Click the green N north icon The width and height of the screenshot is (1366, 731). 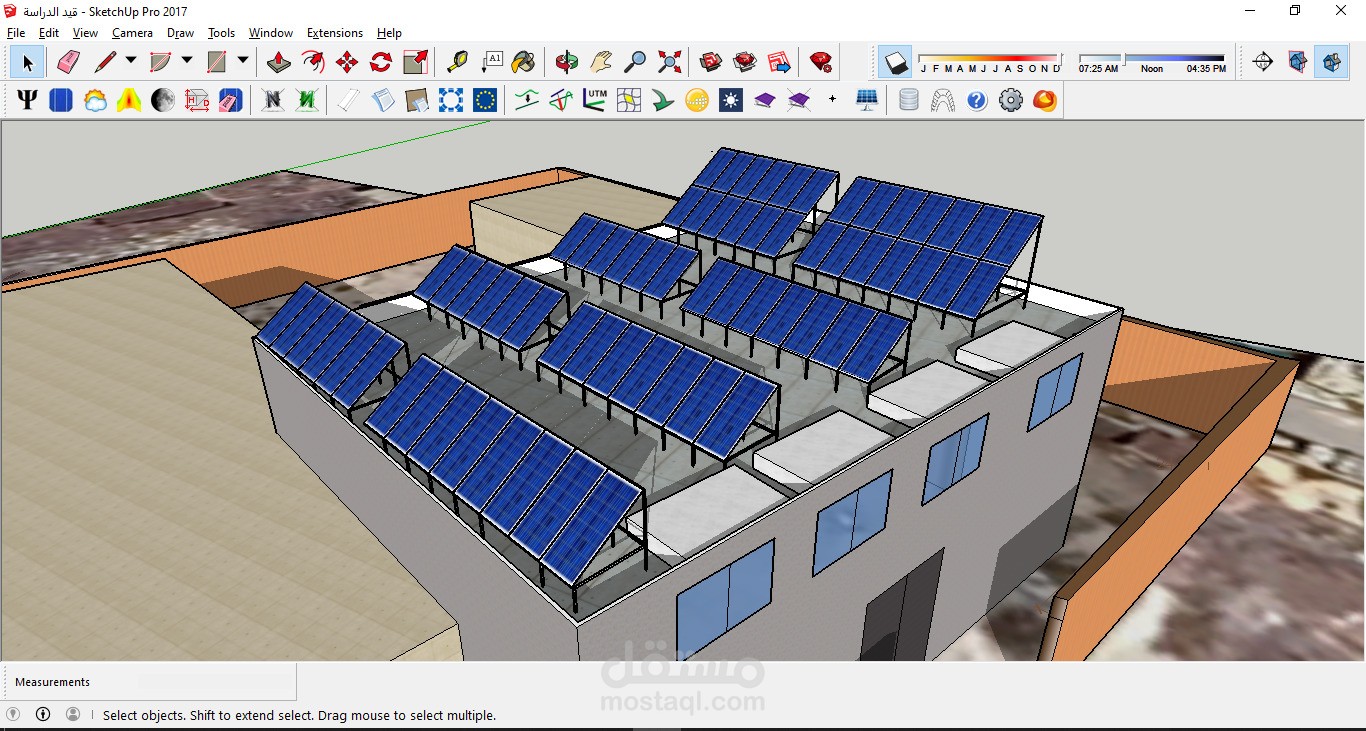[x=307, y=100]
